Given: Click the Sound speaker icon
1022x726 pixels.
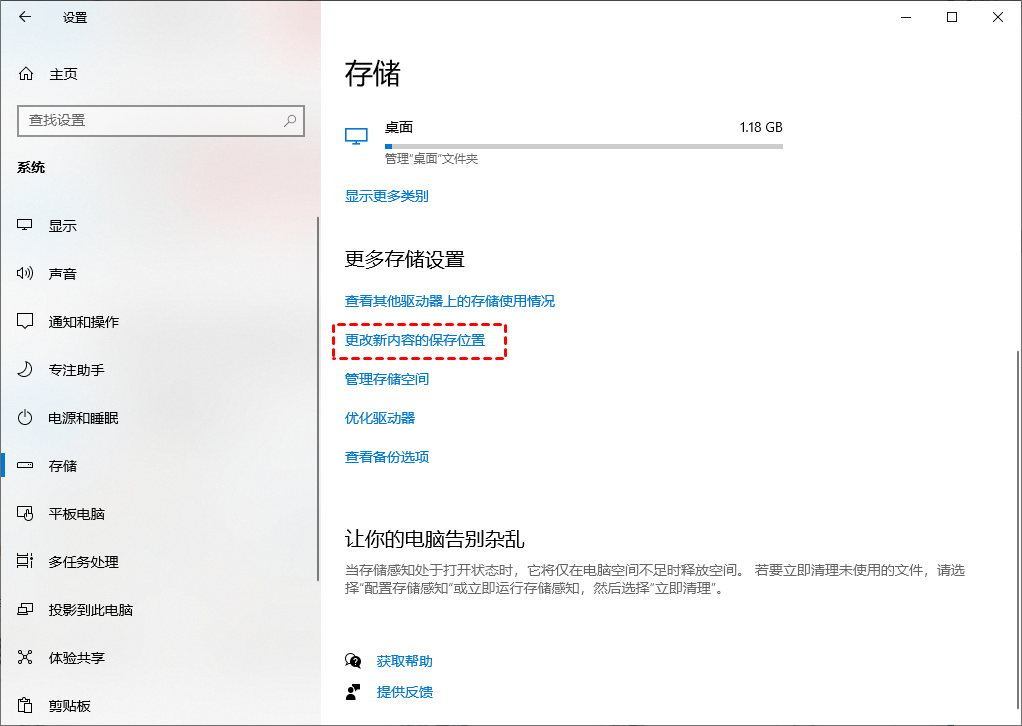Looking at the screenshot, I should point(26,274).
